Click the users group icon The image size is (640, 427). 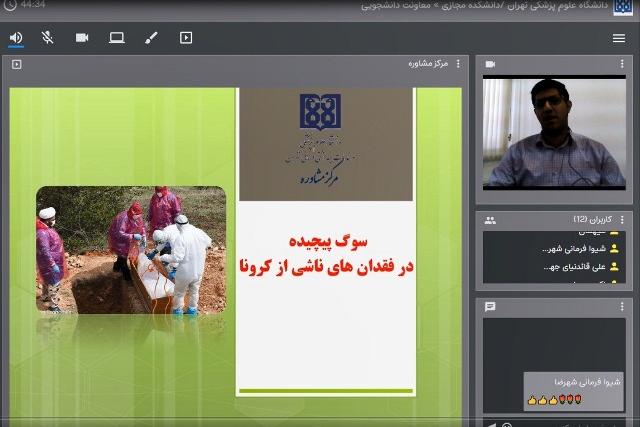[490, 219]
